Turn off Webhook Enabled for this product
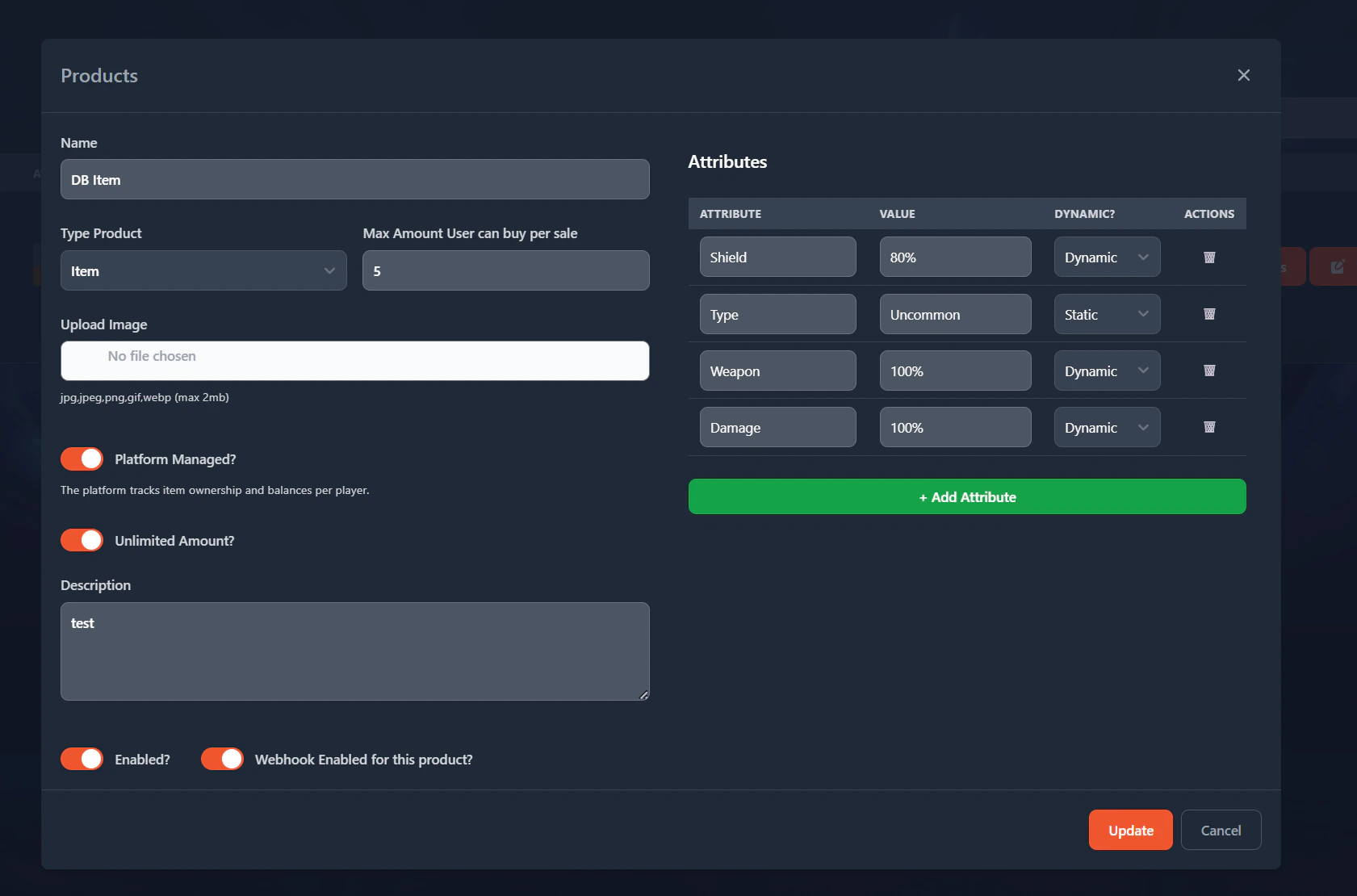 [x=222, y=759]
